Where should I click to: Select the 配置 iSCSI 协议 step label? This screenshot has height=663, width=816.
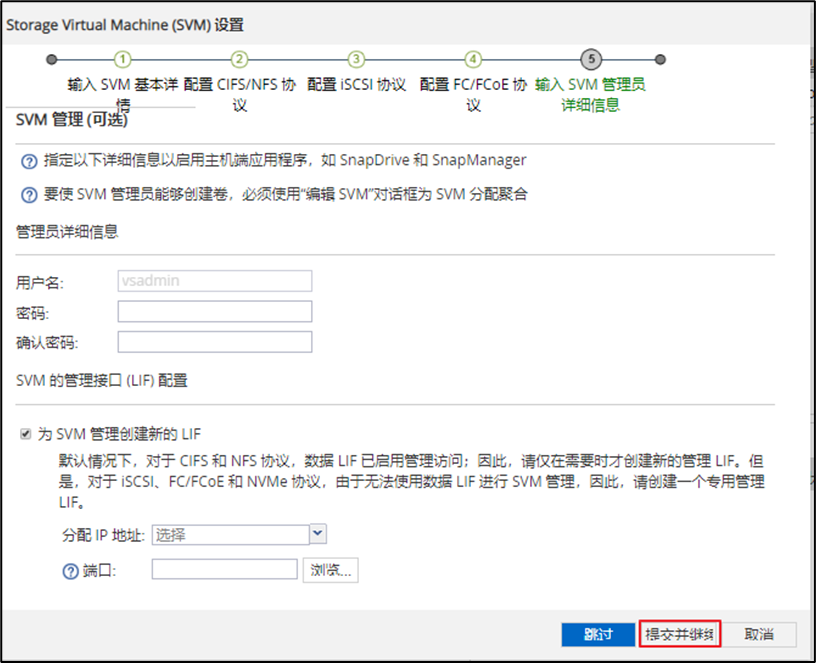[357, 85]
